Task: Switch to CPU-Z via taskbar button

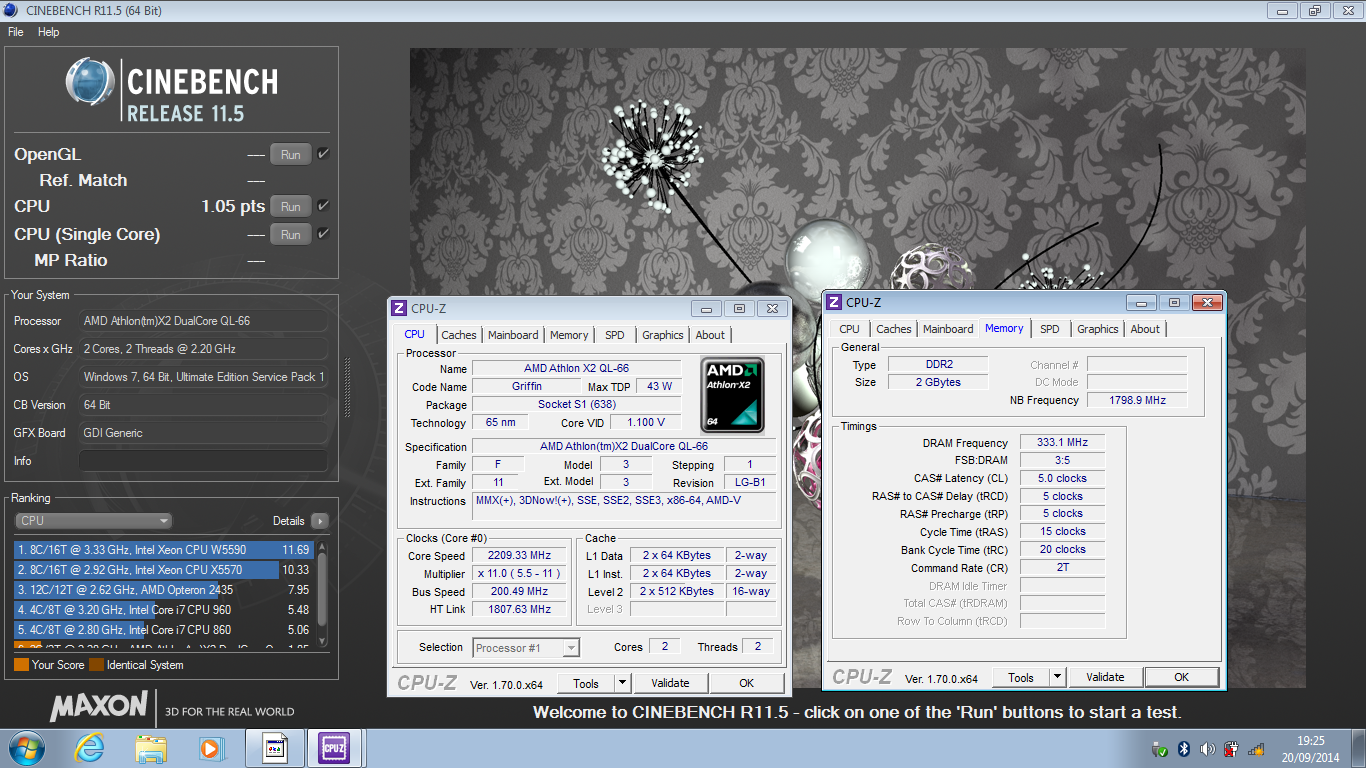Action: click(x=335, y=748)
